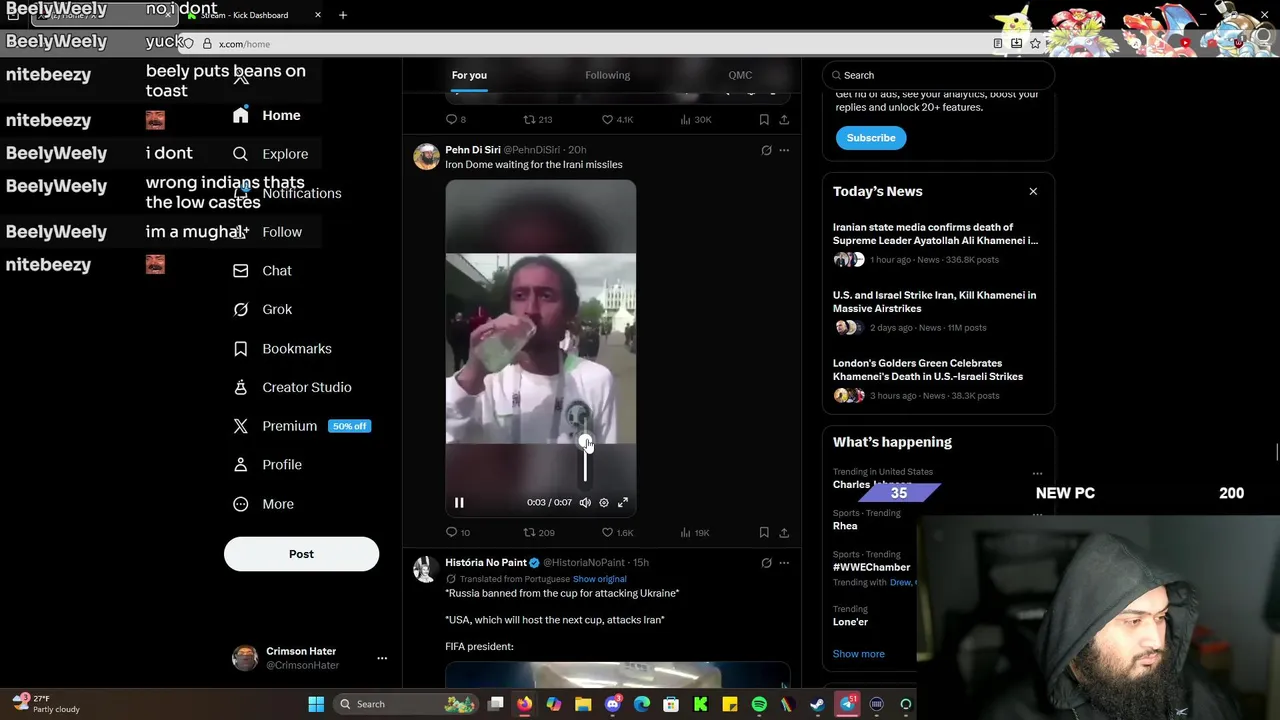
Task: Open Creator Studio in the sidebar
Action: click(292, 387)
